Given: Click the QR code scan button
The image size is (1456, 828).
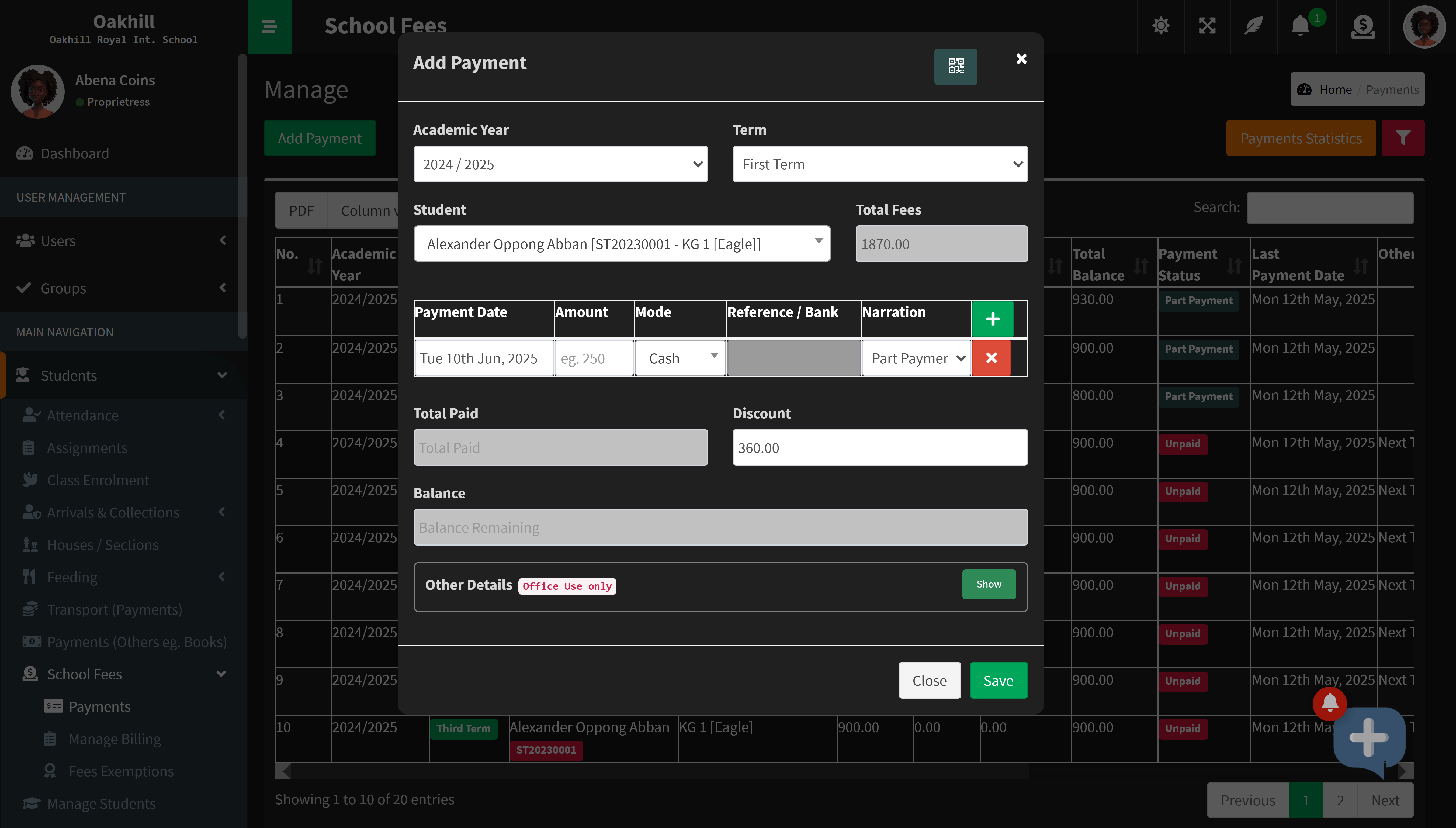Looking at the screenshot, I should click(x=955, y=67).
